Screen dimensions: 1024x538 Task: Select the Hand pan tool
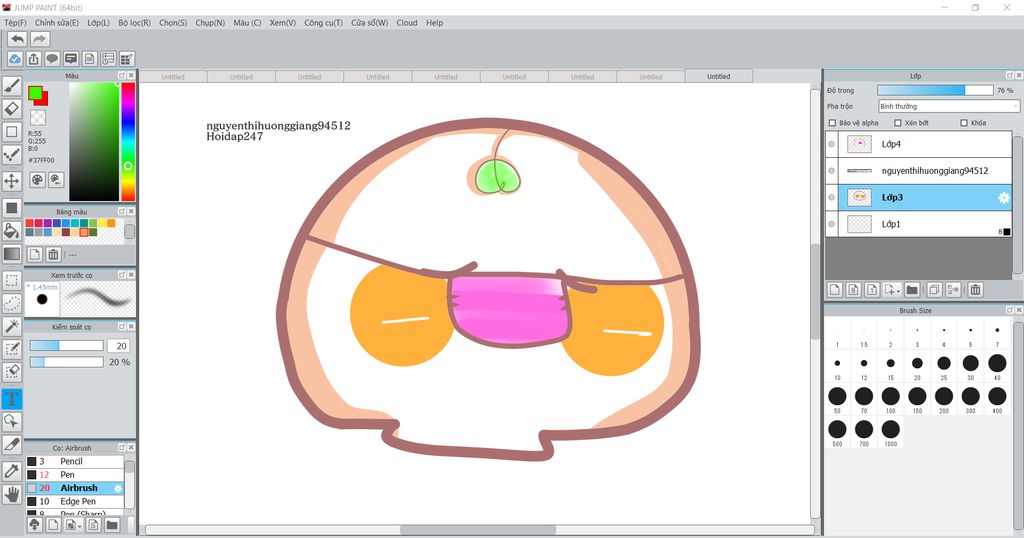tap(12, 494)
